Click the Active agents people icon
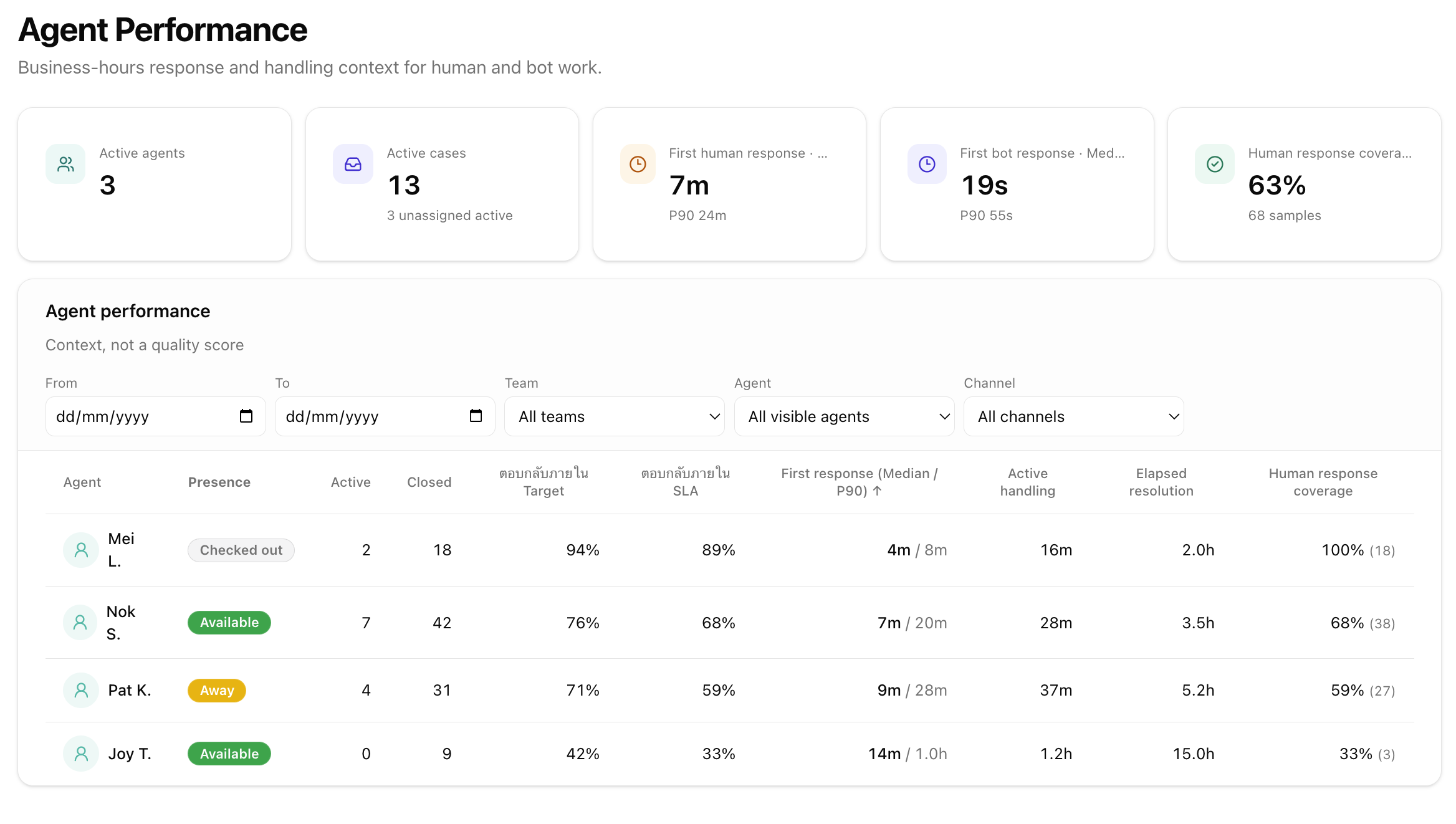Screen dimensions: 1456x824 coord(65,164)
